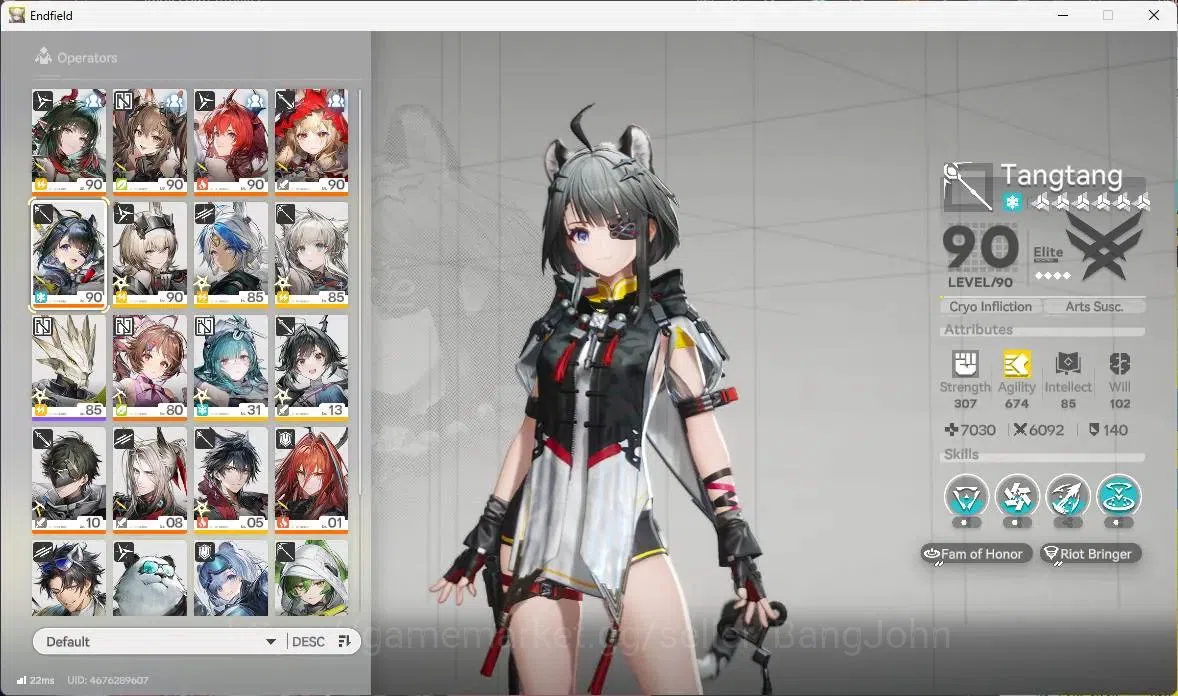Select the crowned blonde level 90 operator card

click(150, 254)
